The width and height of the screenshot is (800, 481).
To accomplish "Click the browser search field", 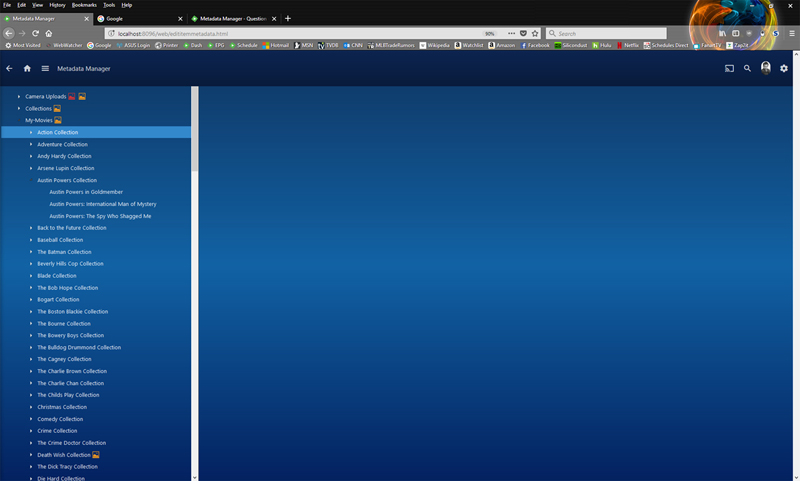I will click(606, 33).
